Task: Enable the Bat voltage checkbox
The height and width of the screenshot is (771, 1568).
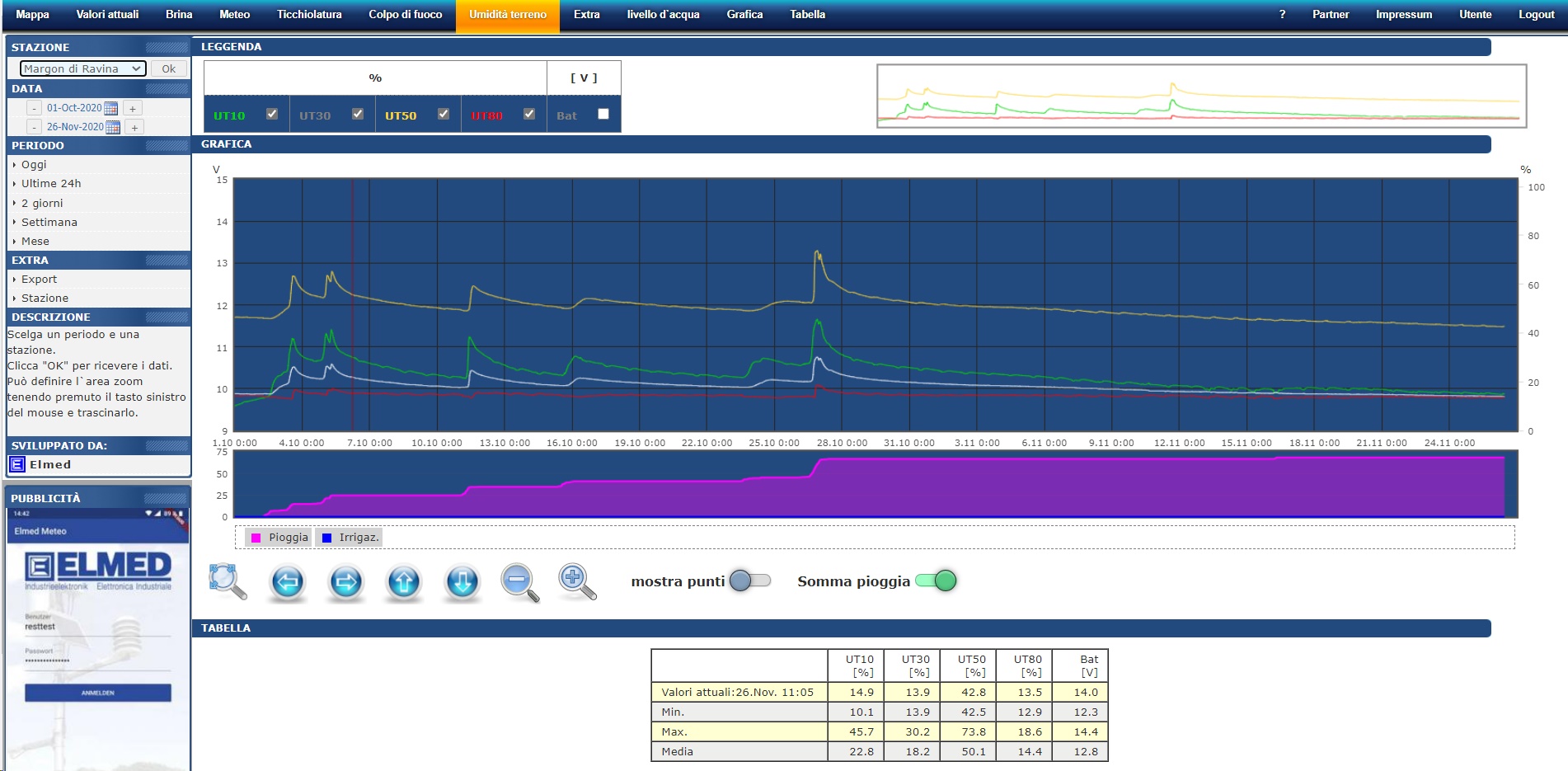Action: coord(603,114)
